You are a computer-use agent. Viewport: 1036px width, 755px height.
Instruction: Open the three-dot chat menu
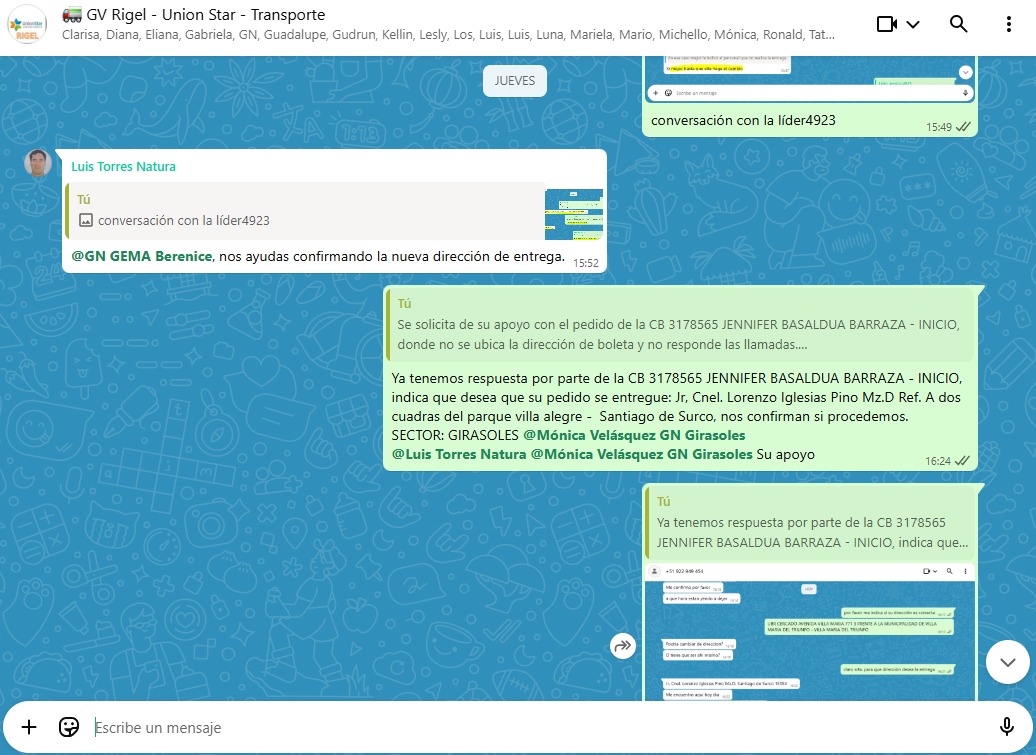1008,24
